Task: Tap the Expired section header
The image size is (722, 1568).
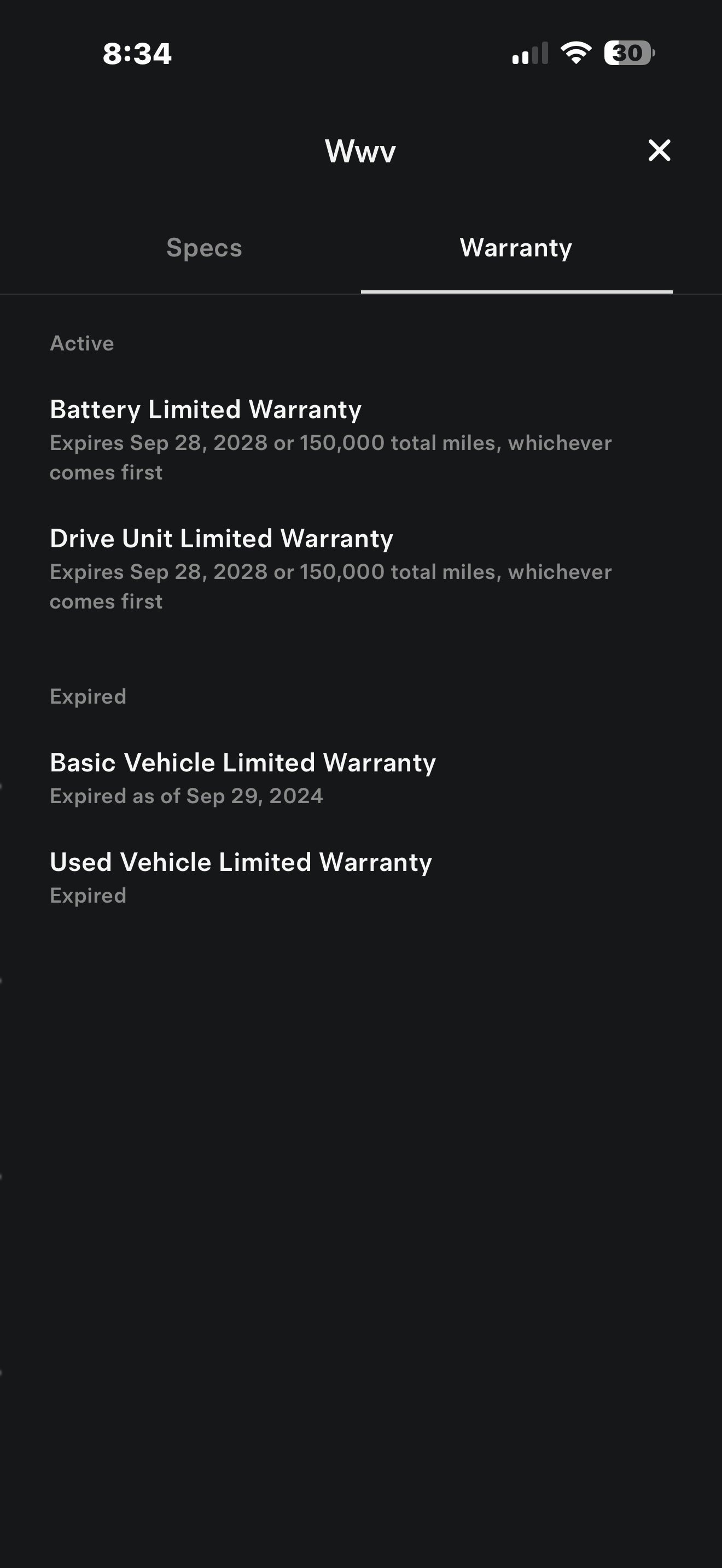Action: pos(88,697)
